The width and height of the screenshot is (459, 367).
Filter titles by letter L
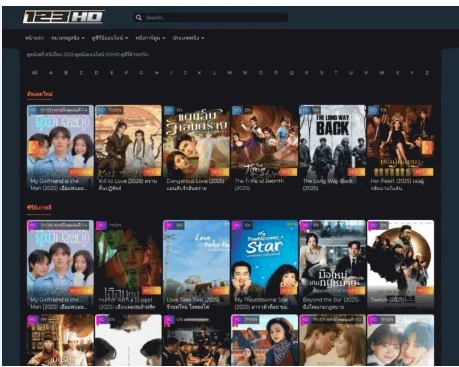pos(214,72)
